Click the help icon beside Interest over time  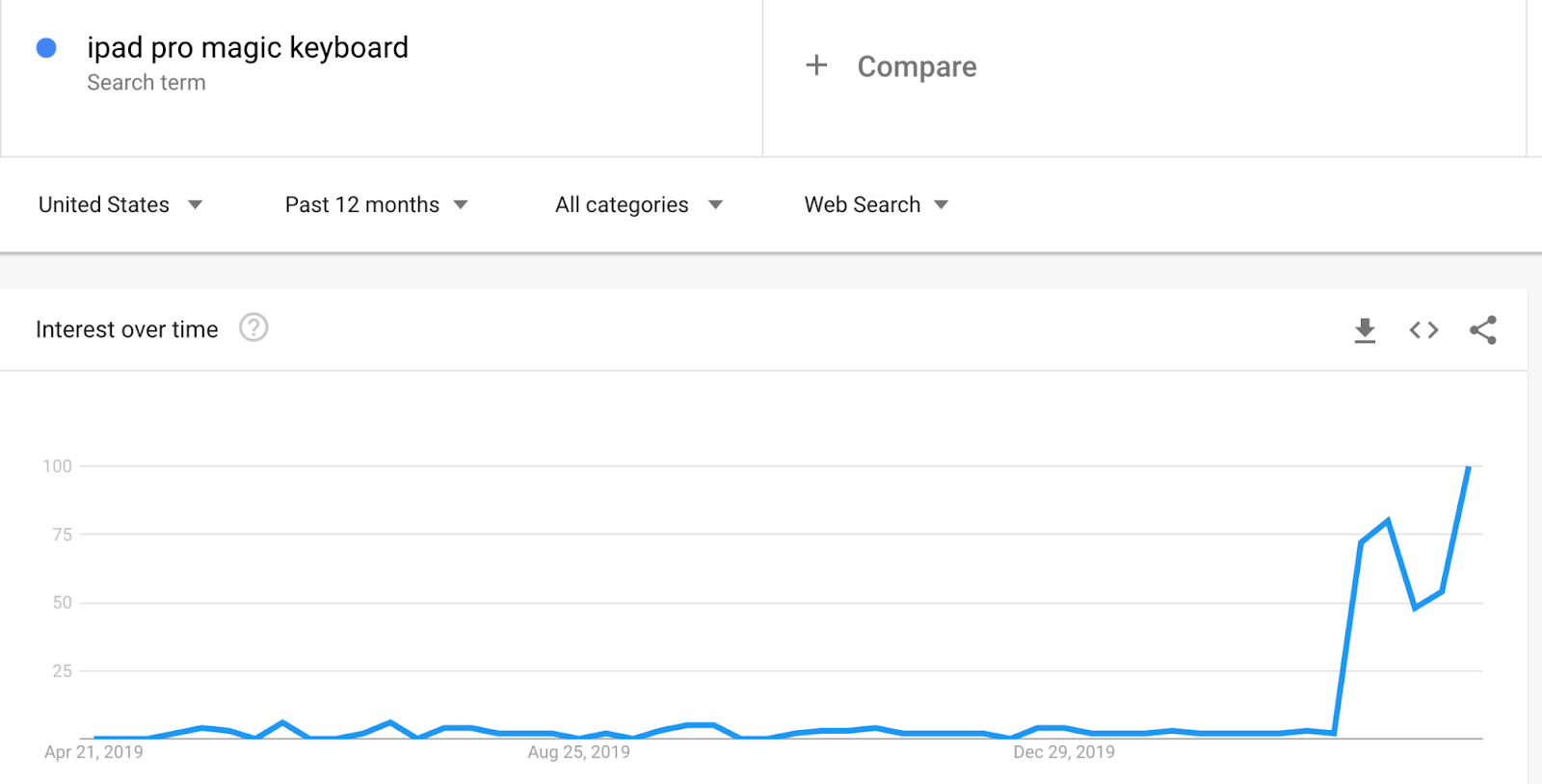[x=253, y=328]
